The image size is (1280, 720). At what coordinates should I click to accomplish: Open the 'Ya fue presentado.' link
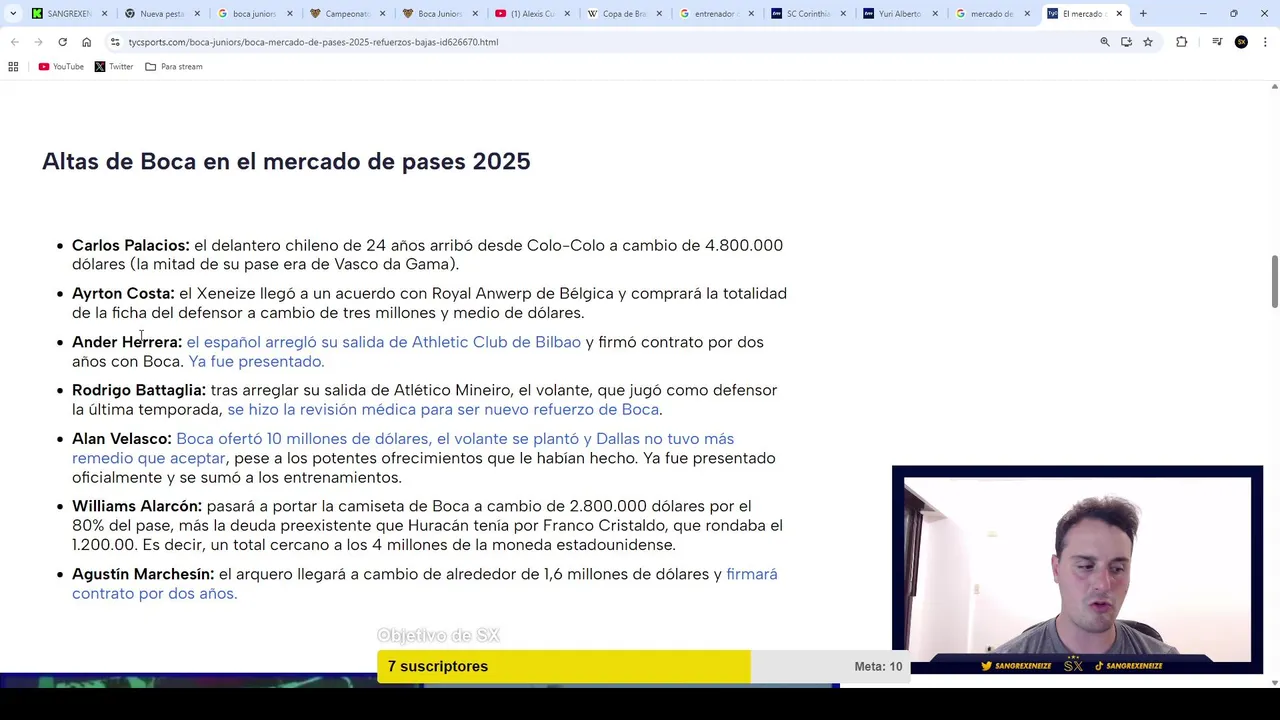(256, 361)
